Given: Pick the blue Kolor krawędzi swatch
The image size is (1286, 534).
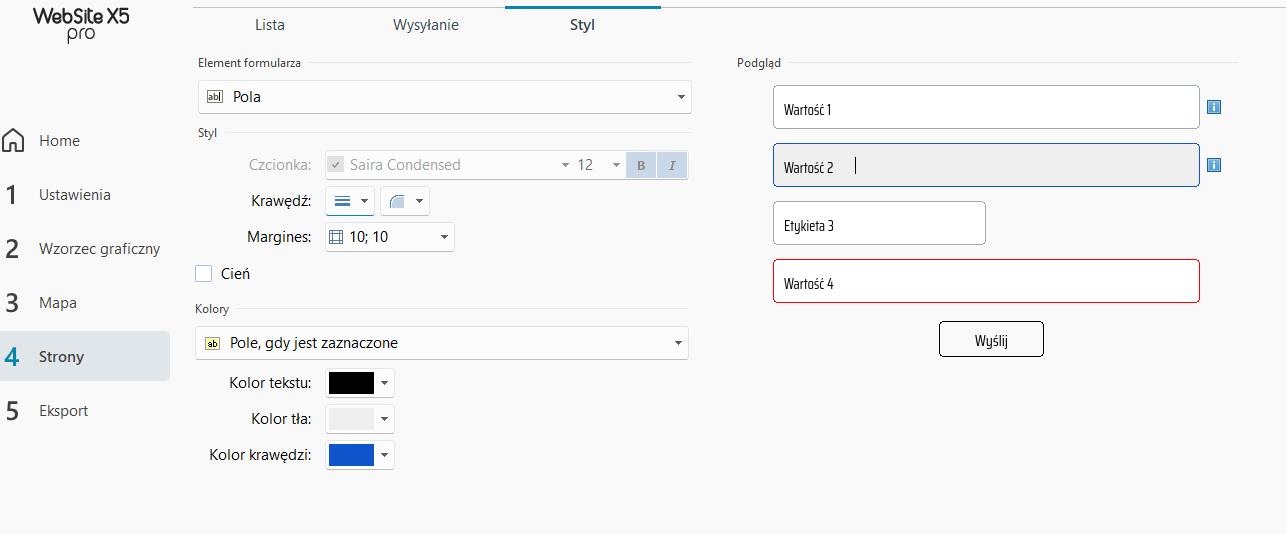Looking at the screenshot, I should coord(351,455).
